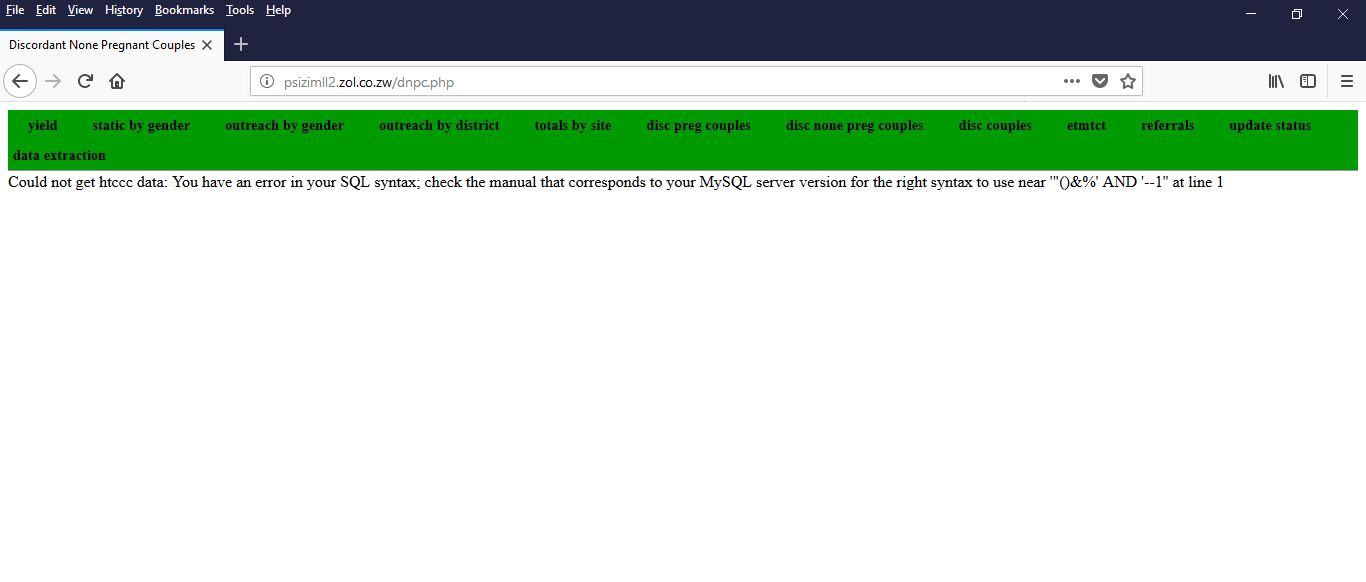1366x582 pixels.
Task: Click the browser back arrow button
Action: point(20,81)
